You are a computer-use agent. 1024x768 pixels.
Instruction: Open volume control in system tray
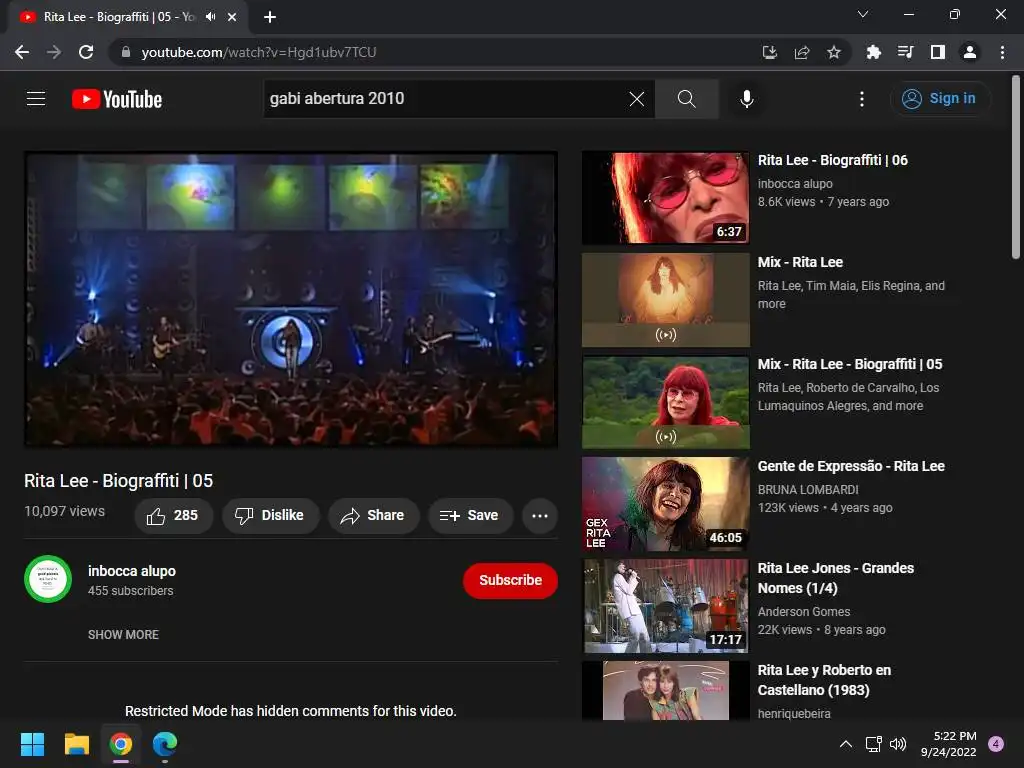tap(898, 744)
